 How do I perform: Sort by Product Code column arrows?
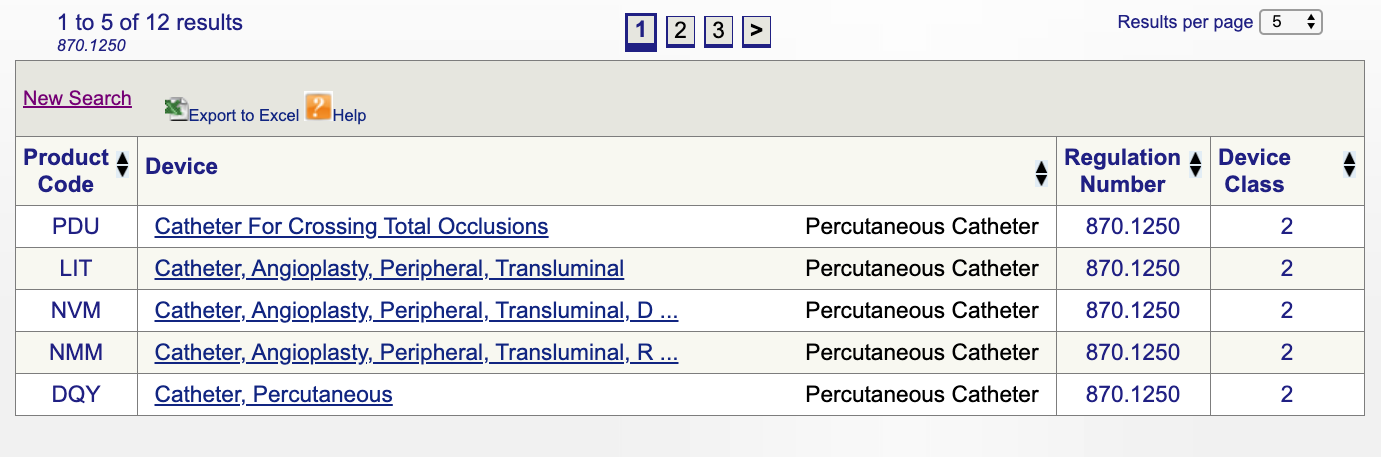pos(122,165)
